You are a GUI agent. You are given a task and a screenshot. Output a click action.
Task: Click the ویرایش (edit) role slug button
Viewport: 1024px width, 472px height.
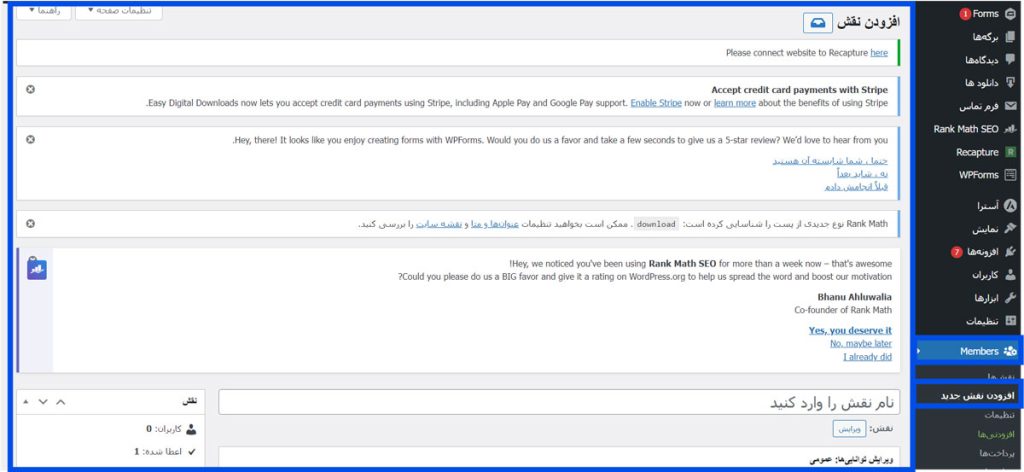click(849, 429)
